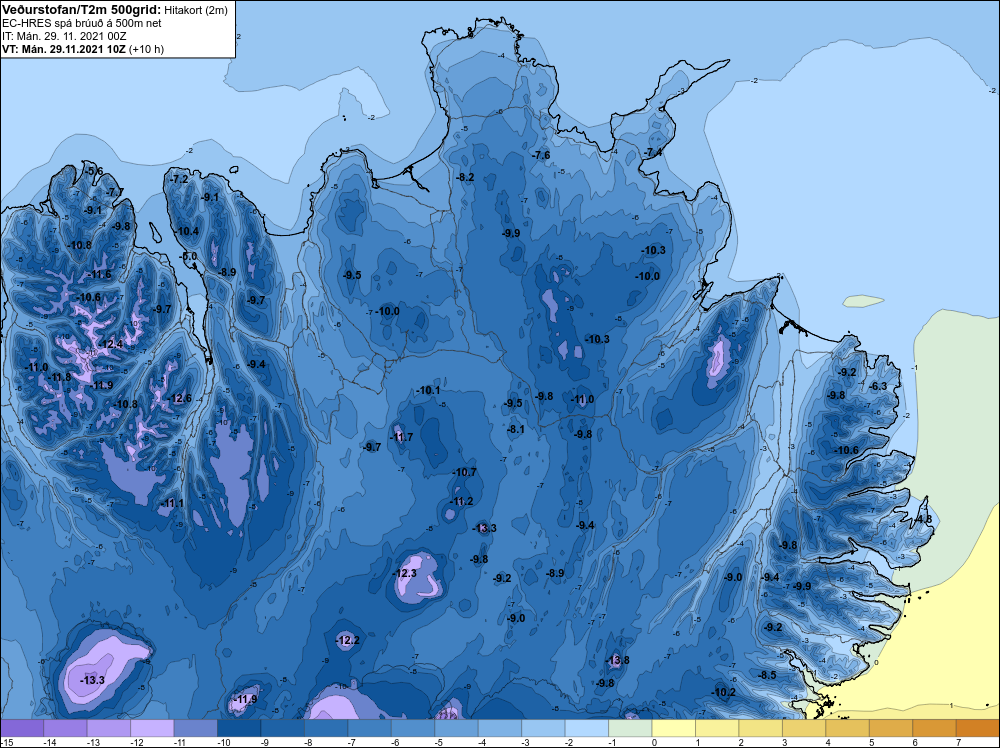Pick the legend swatch labeled 4
This screenshot has height=748, width=1000.
coord(848,728)
